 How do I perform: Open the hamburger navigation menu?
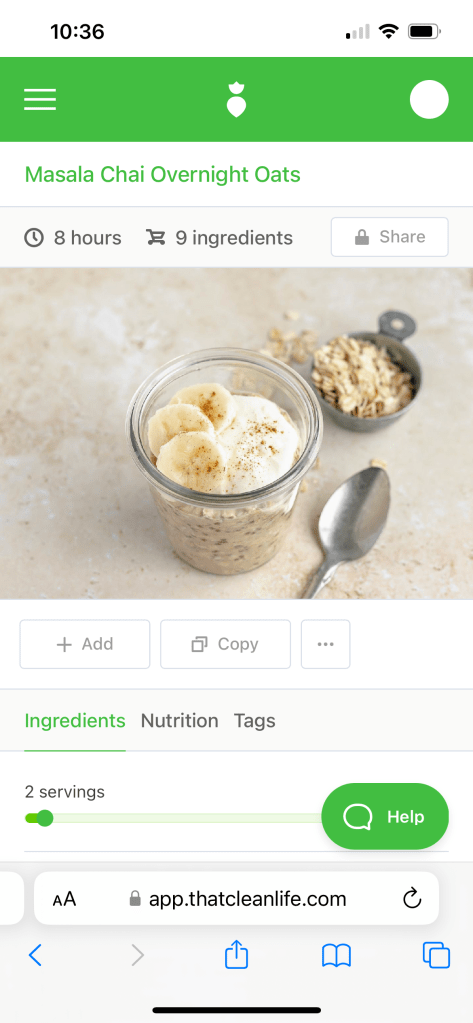[40, 99]
